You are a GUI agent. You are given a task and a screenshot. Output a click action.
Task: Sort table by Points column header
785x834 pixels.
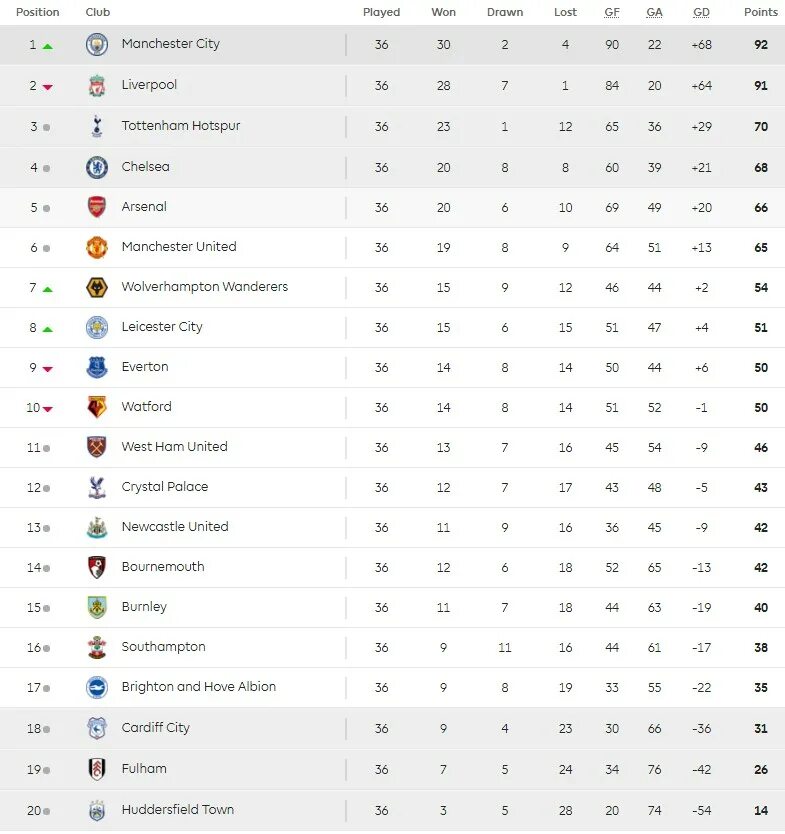click(x=761, y=12)
